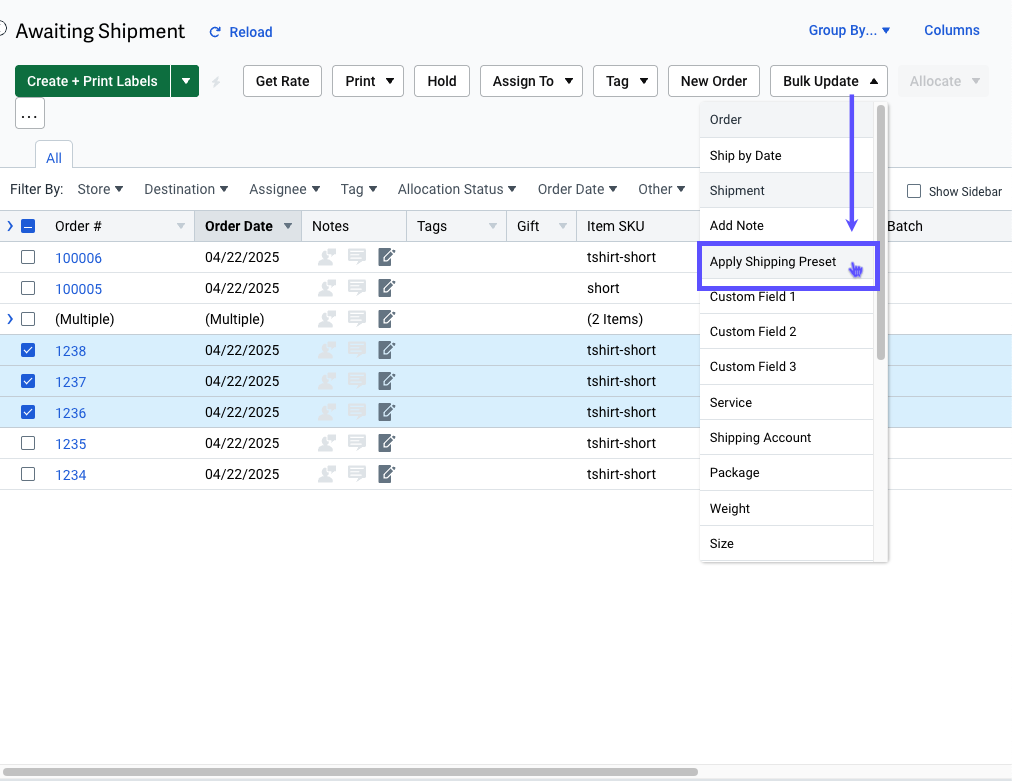
Task: Uncheck the box for order 1236
Action: (x=28, y=412)
